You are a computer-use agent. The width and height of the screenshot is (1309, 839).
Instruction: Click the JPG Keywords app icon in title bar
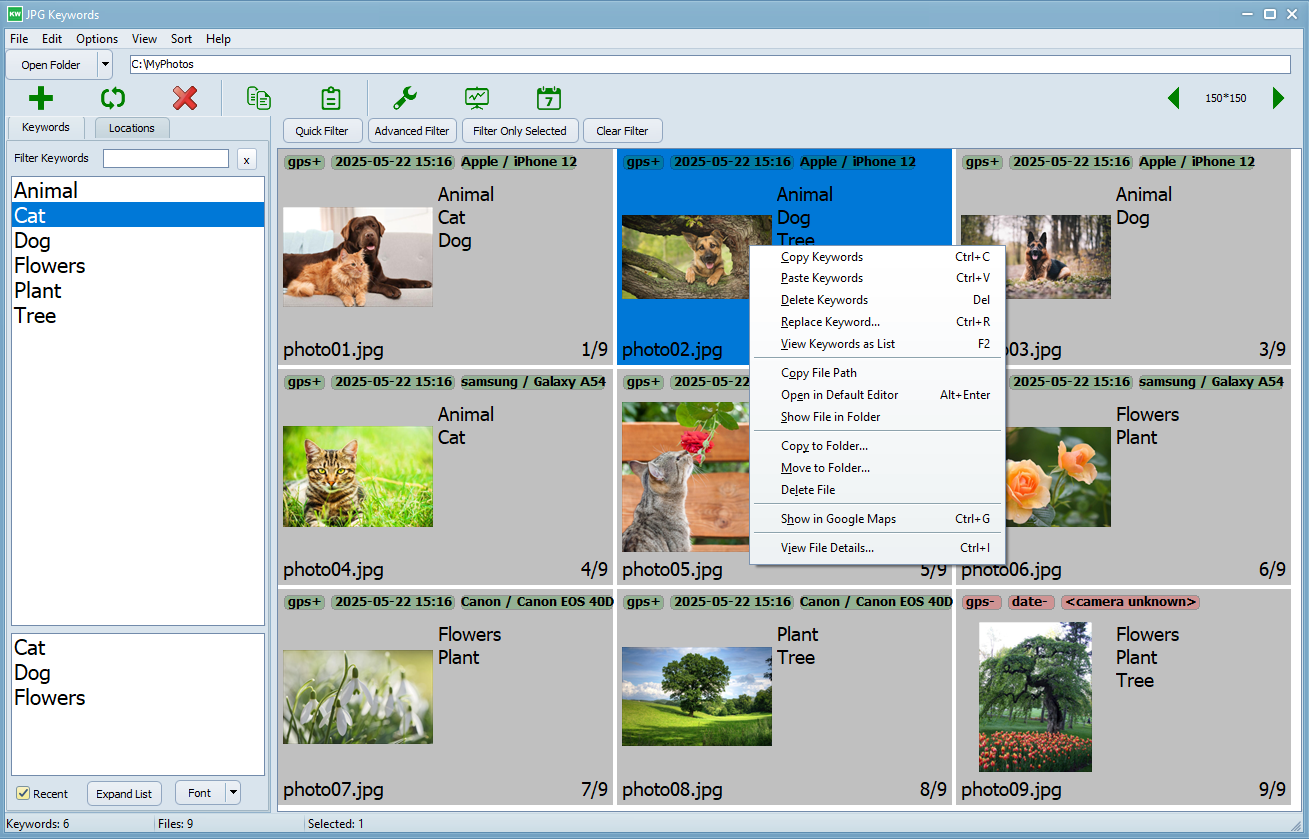tap(15, 14)
